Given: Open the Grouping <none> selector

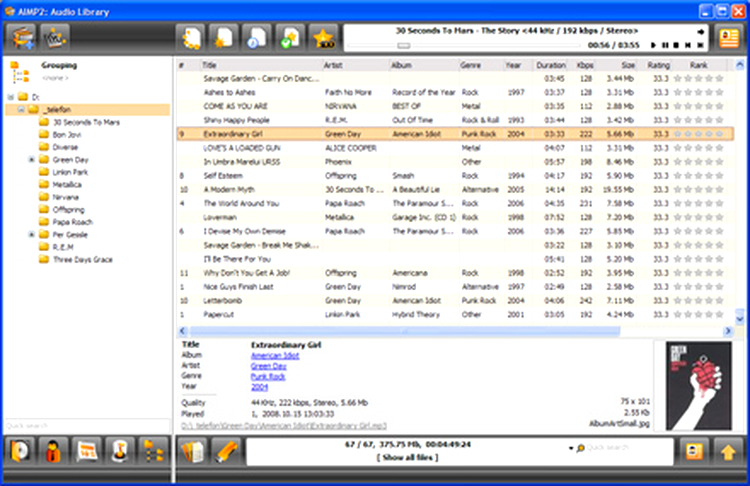Looking at the screenshot, I should 55,77.
